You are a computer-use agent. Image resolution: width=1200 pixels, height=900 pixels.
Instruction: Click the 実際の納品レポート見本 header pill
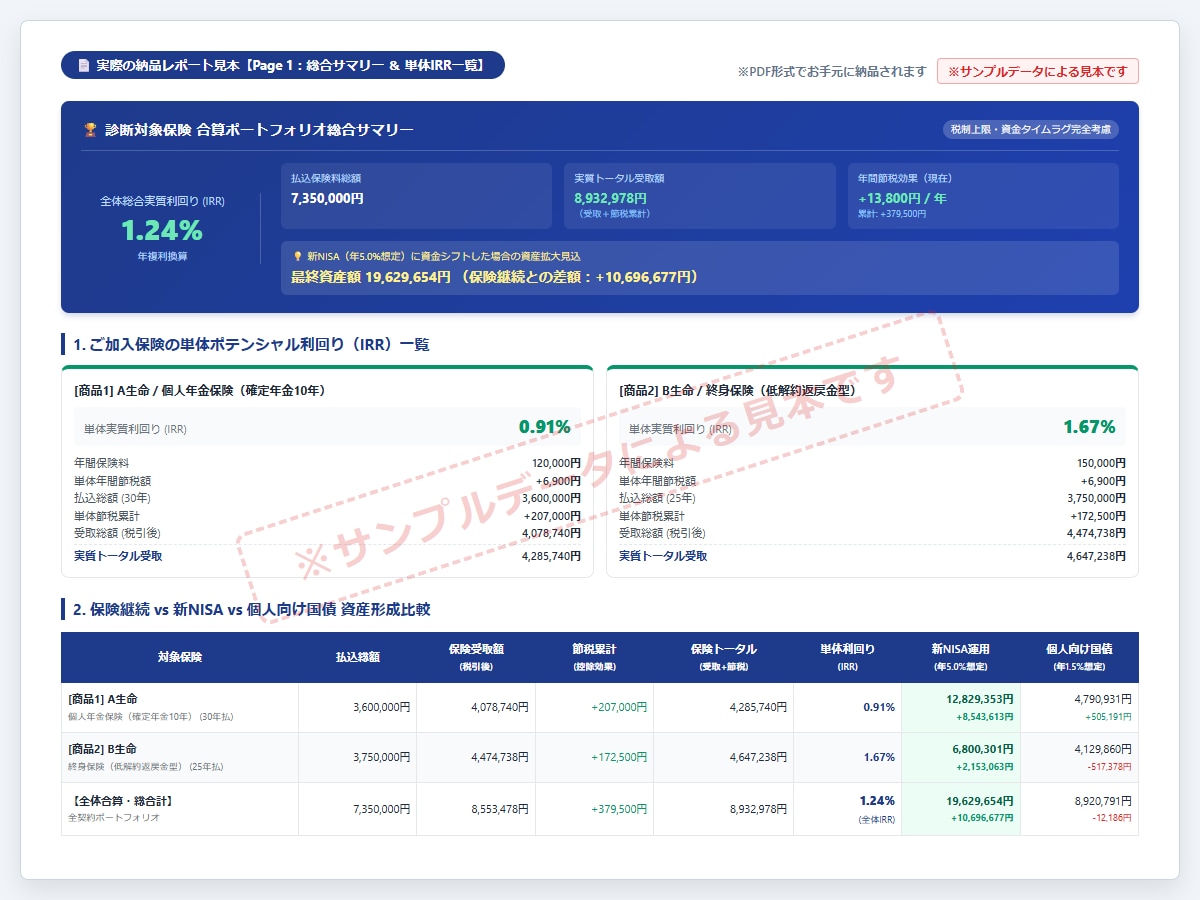pyautogui.click(x=283, y=65)
